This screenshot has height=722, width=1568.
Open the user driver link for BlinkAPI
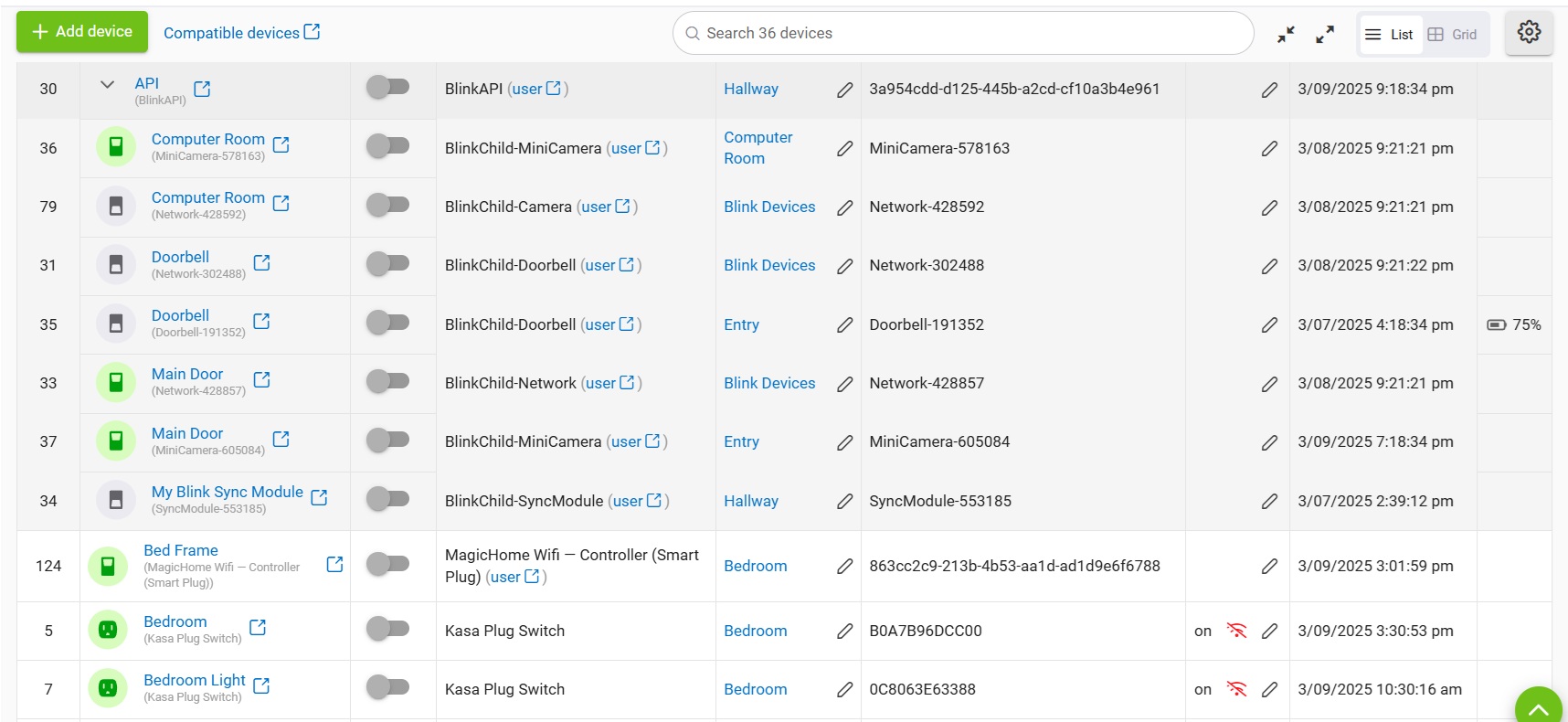(x=527, y=89)
